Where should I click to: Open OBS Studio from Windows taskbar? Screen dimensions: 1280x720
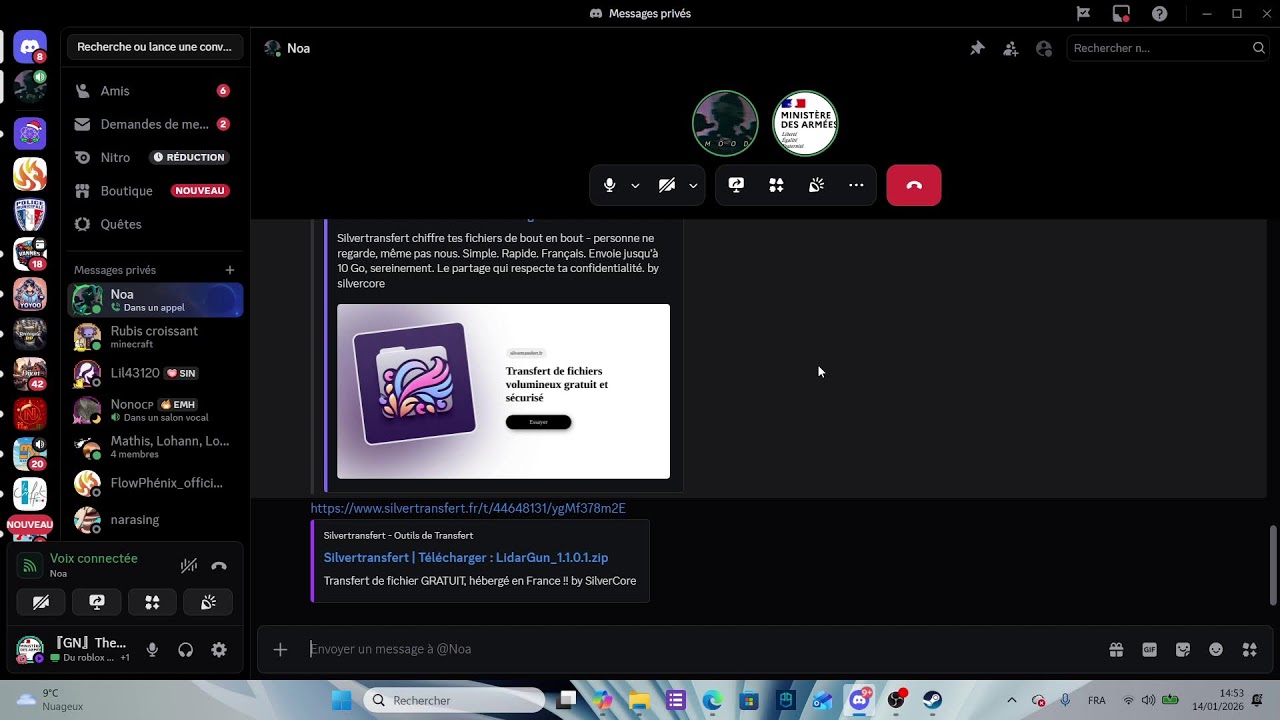click(896, 700)
